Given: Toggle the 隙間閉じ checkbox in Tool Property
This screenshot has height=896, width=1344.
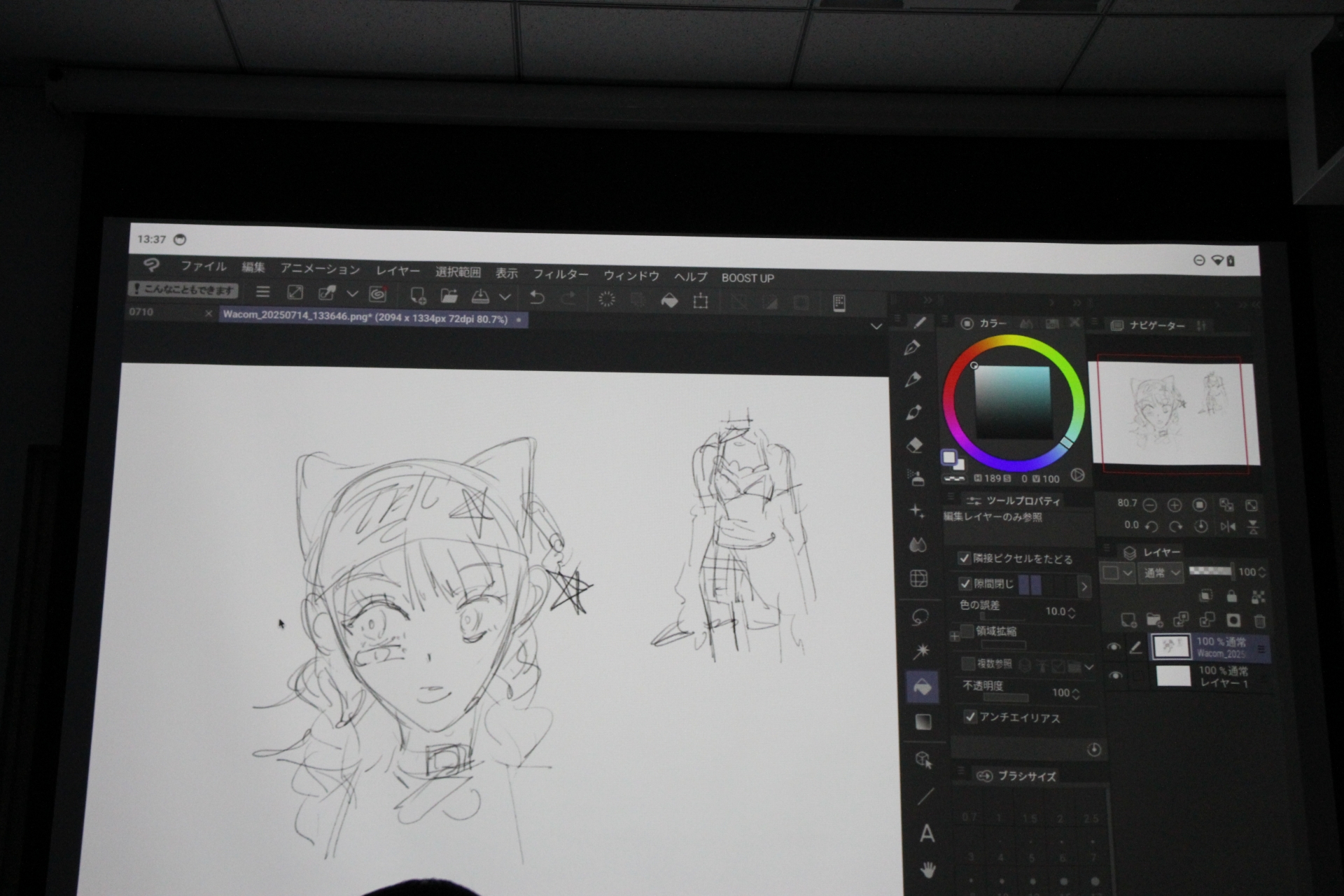Looking at the screenshot, I should (x=965, y=584).
